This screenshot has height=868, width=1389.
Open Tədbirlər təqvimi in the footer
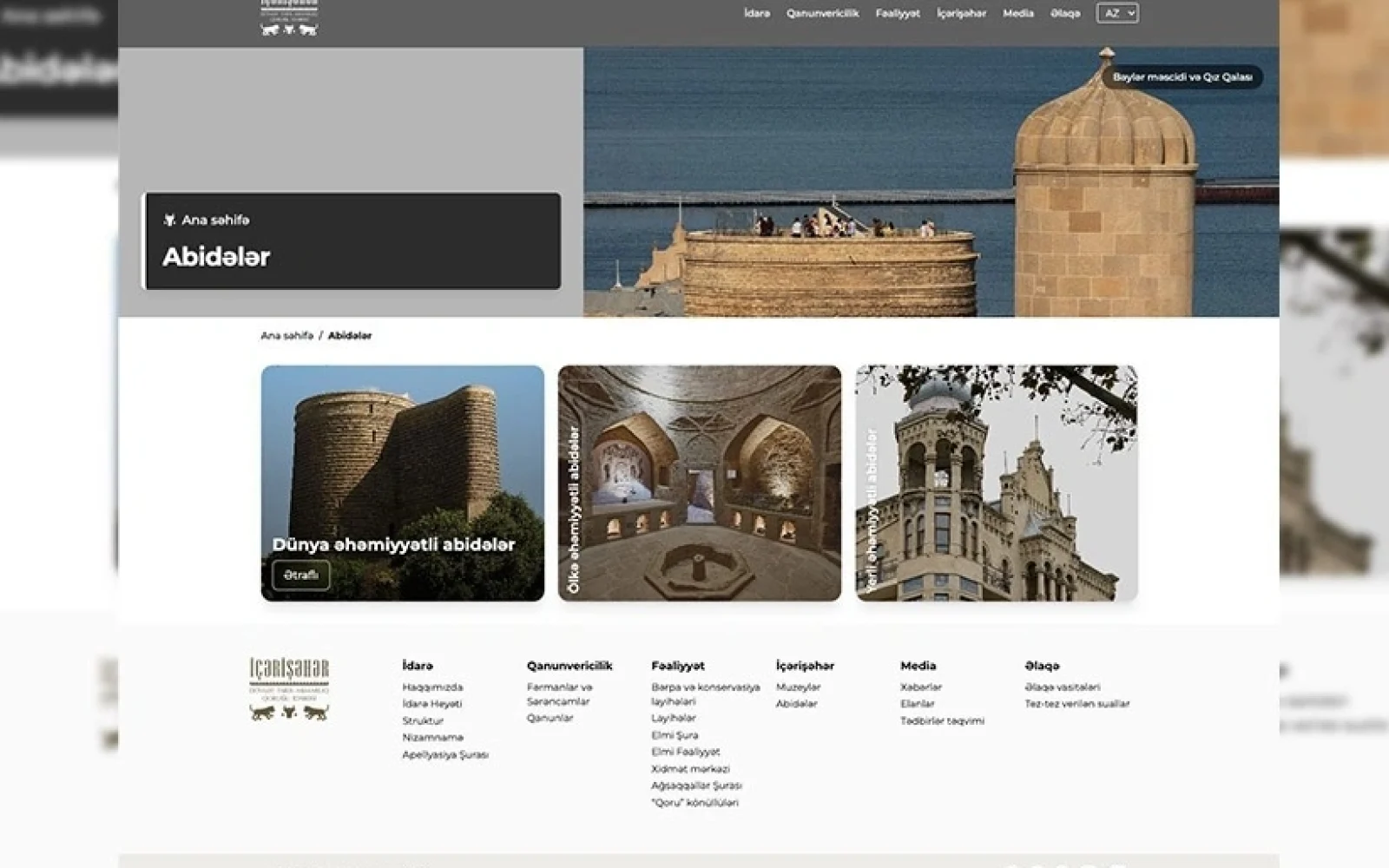942,720
